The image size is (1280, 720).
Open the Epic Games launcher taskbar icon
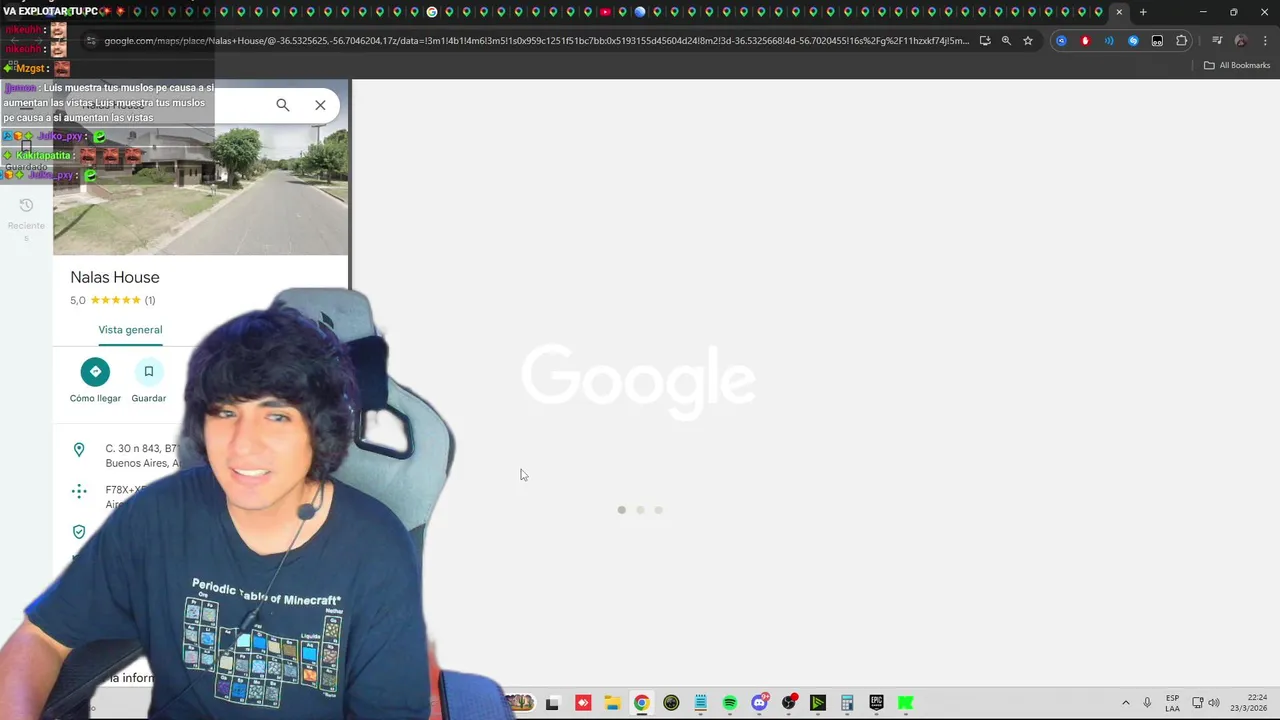click(877, 703)
